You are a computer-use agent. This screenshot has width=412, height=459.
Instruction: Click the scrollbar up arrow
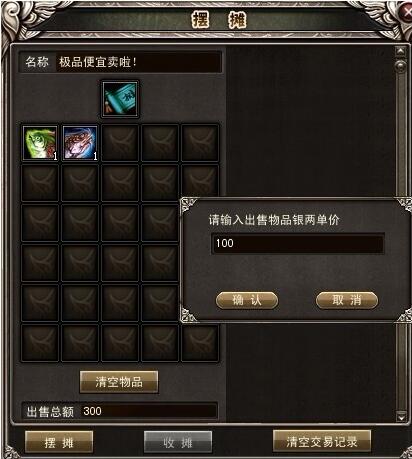[400, 51]
